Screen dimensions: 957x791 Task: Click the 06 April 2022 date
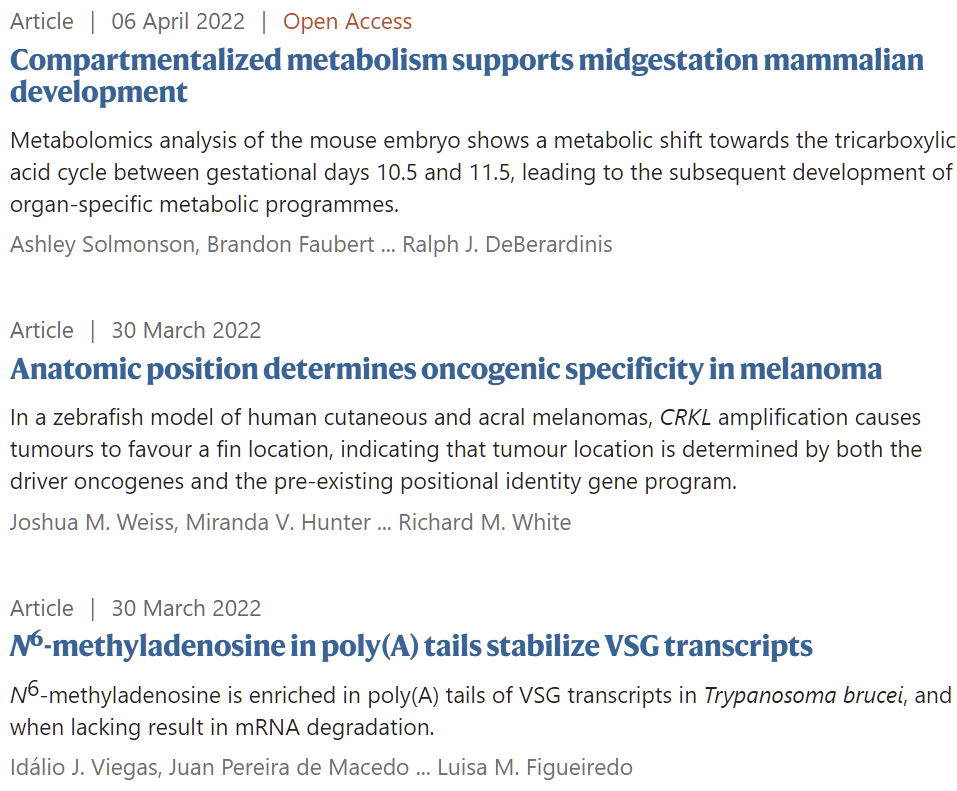point(178,21)
